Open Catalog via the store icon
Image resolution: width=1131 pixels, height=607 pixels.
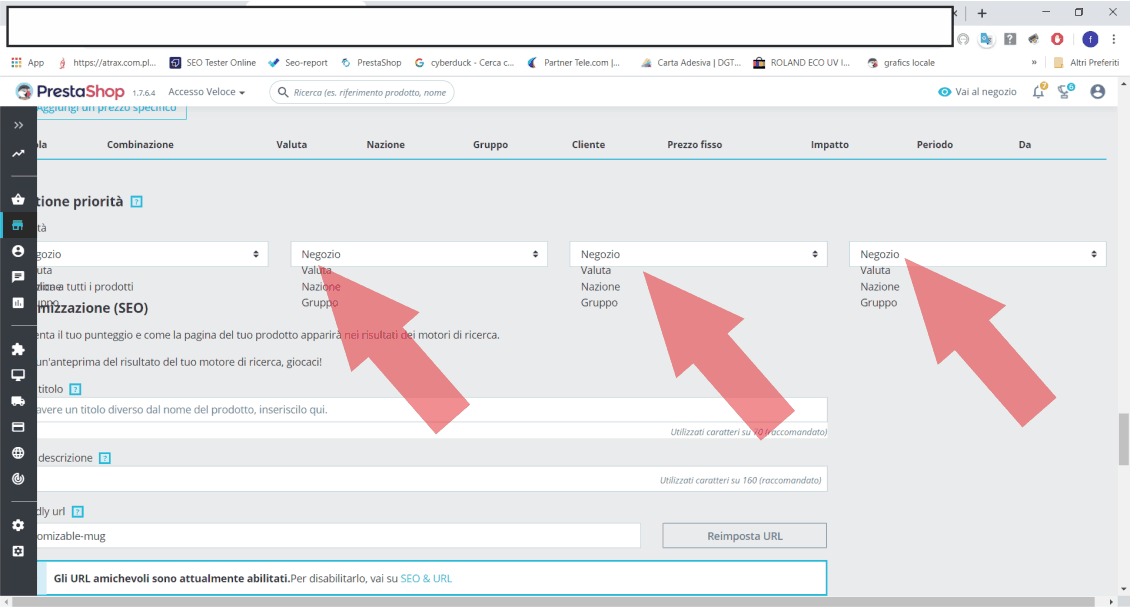click(18, 225)
